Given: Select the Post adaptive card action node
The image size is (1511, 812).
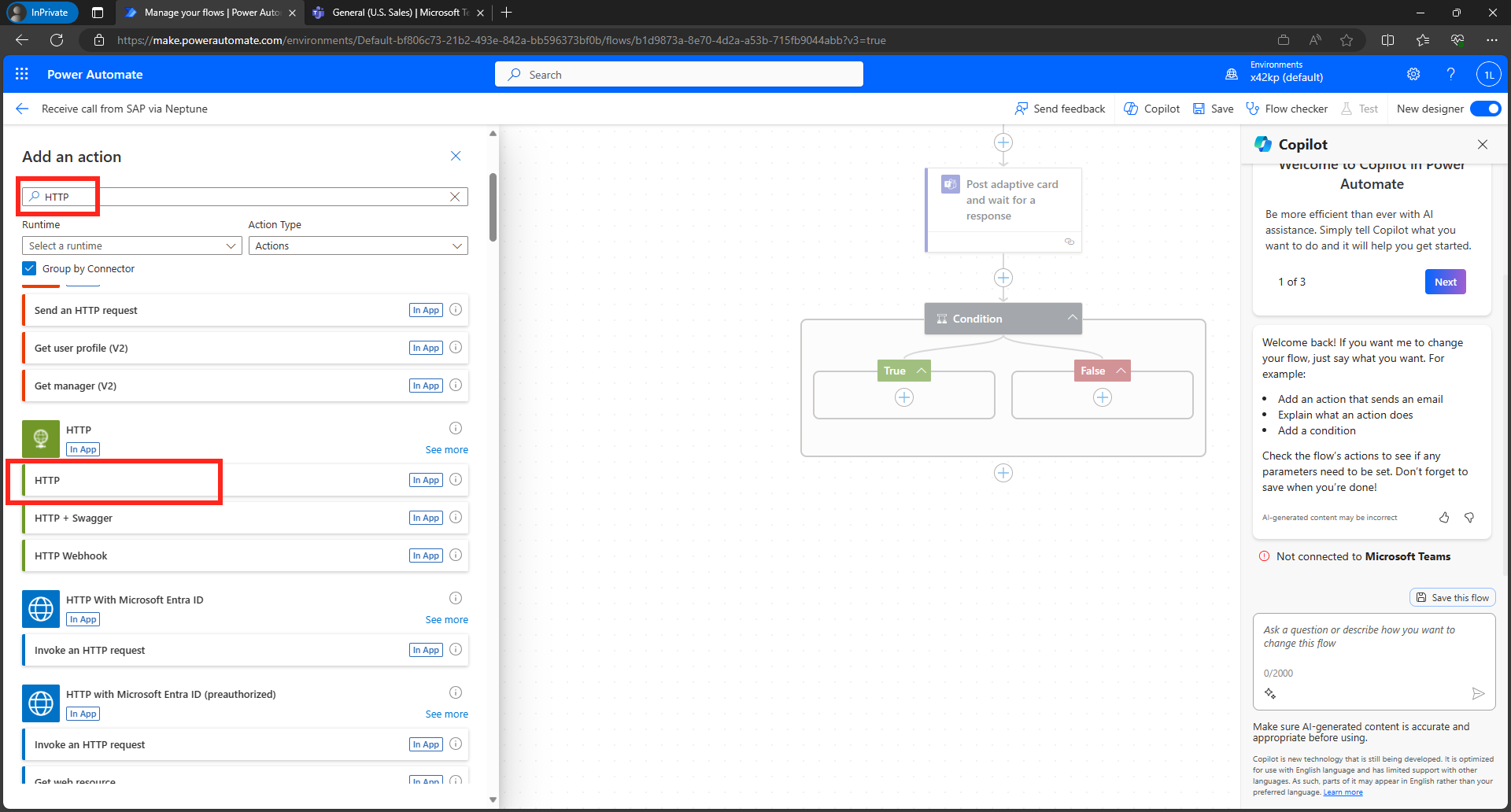Looking at the screenshot, I should point(1003,209).
